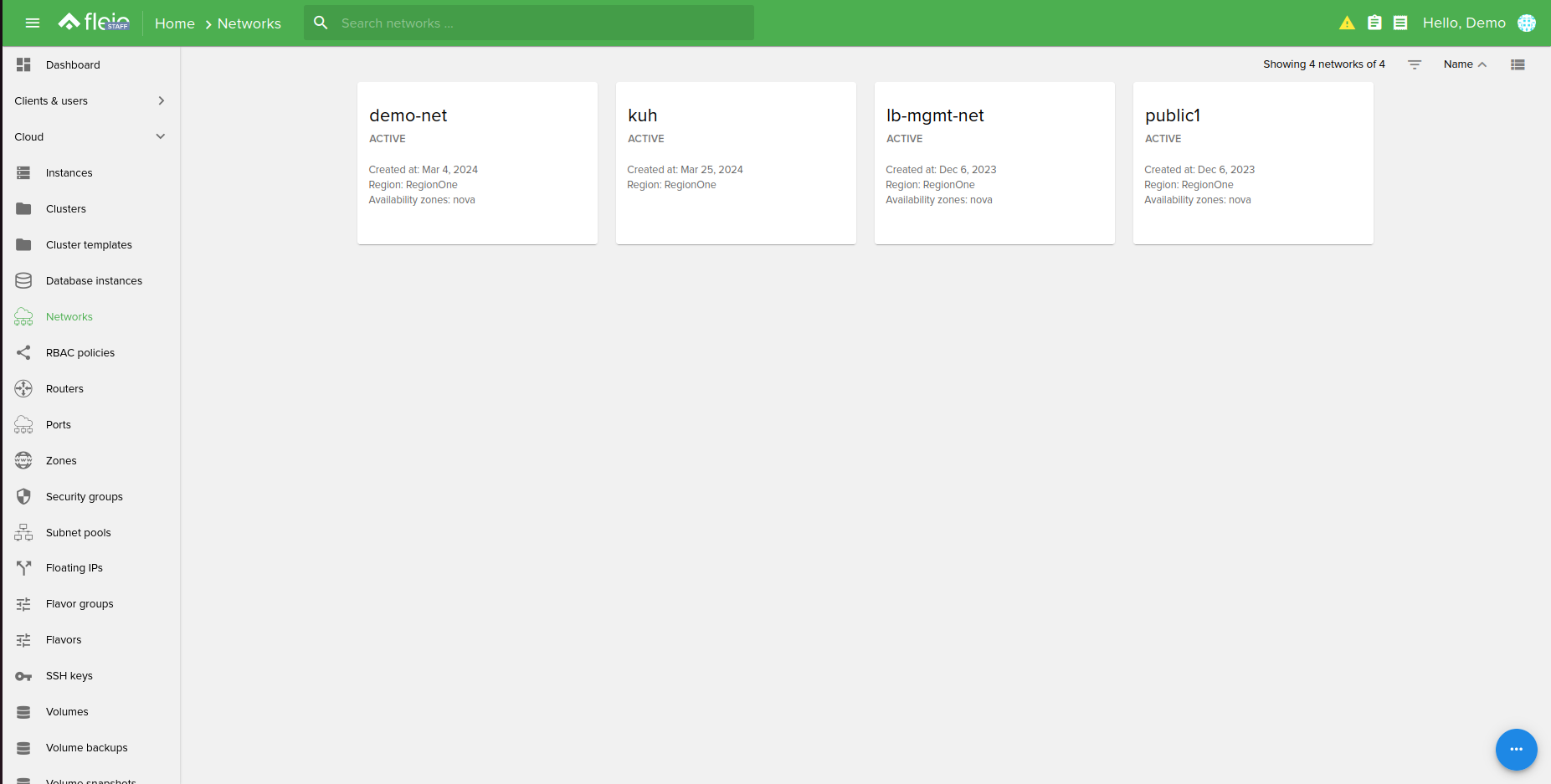Screen dimensions: 1551x784
Task: Click the Fleio logo in the top bar
Action: pyautogui.click(x=94, y=21)
